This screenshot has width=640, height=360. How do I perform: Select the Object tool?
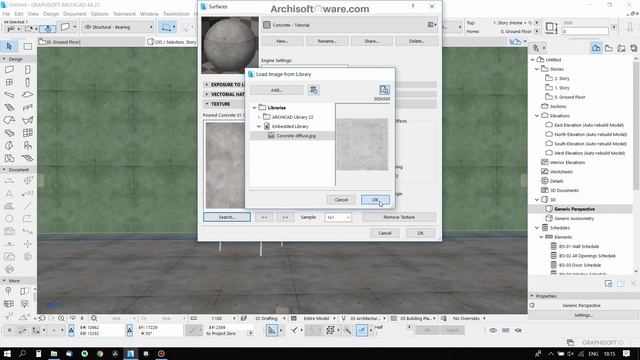(27, 146)
